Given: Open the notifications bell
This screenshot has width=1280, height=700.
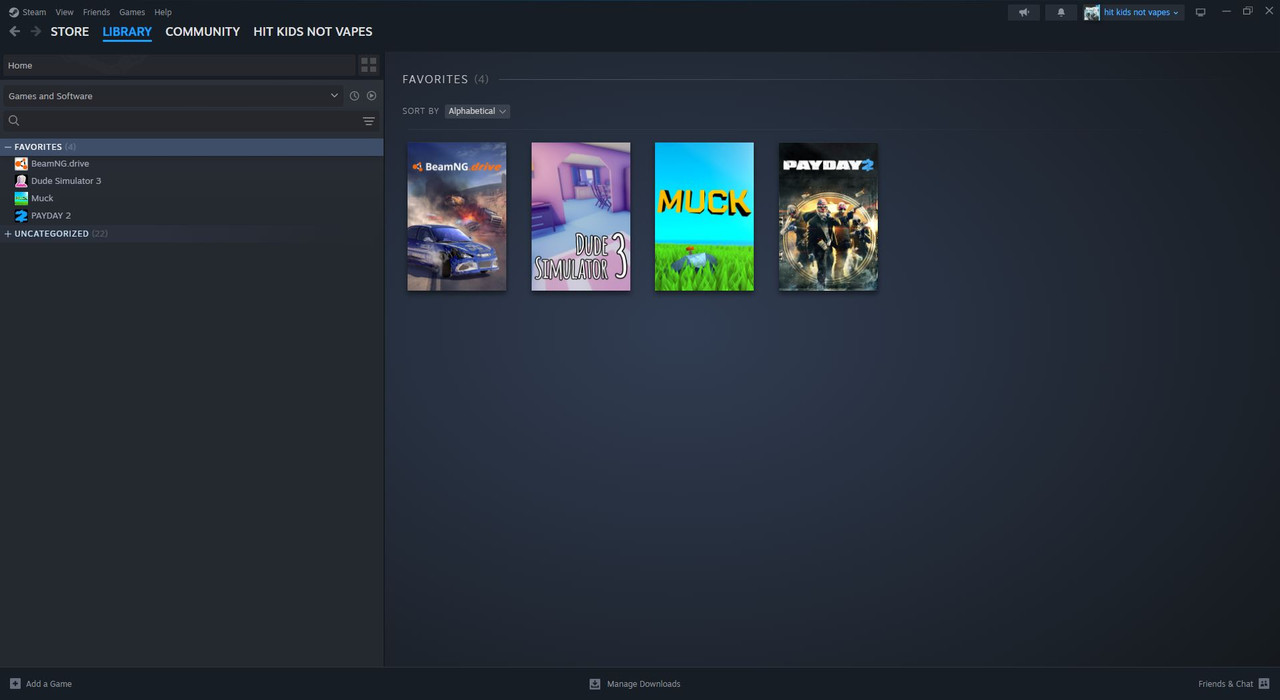Looking at the screenshot, I should [x=1061, y=12].
